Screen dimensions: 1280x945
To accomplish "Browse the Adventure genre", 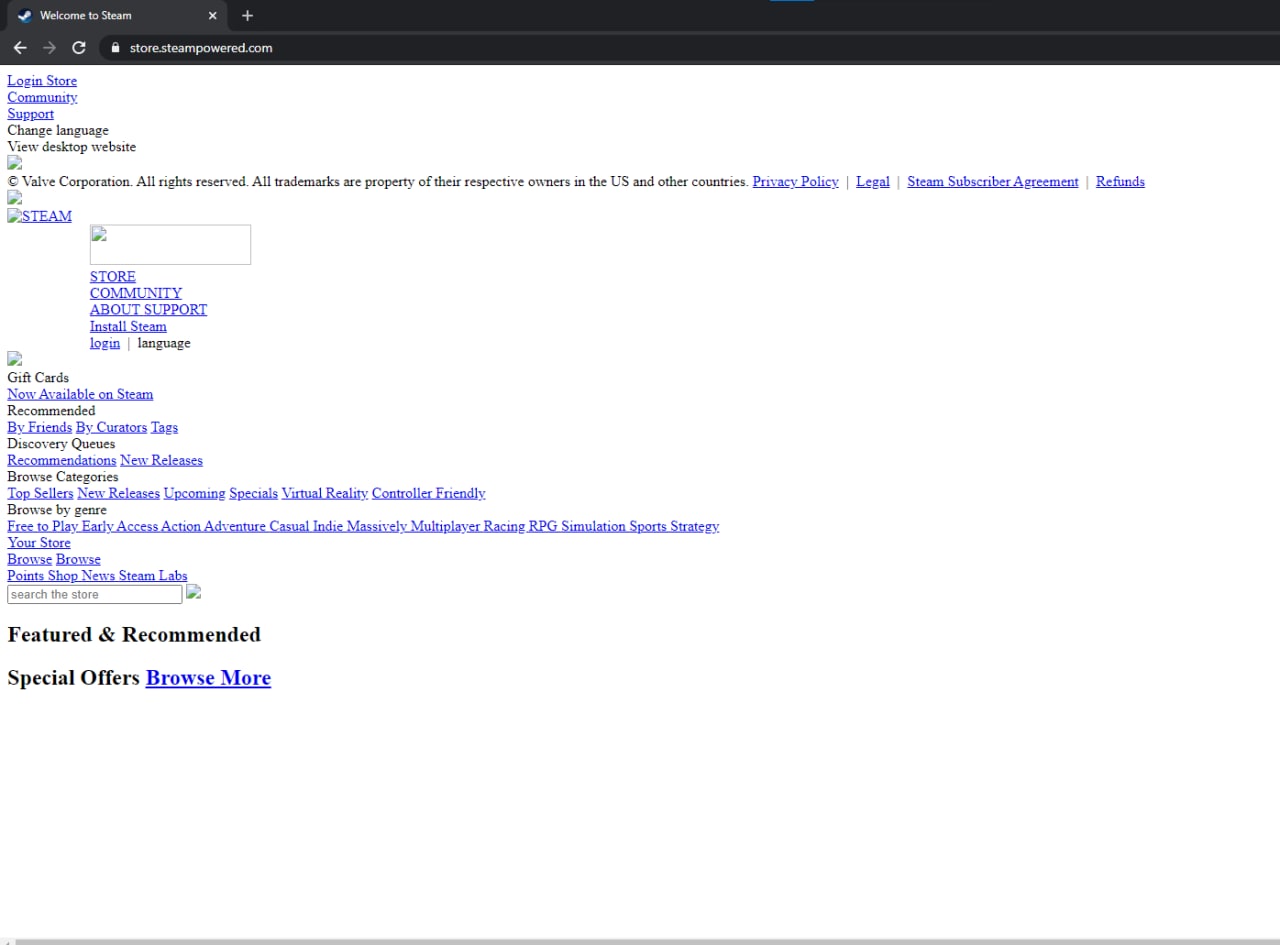I will point(235,526).
